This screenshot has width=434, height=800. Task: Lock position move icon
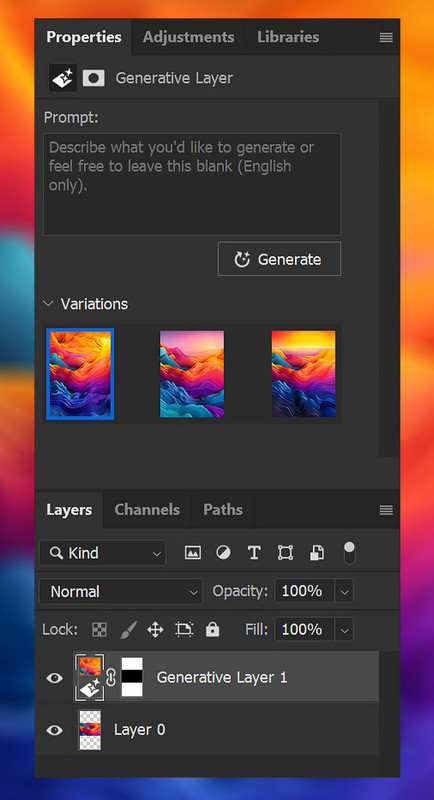pyautogui.click(x=155, y=630)
